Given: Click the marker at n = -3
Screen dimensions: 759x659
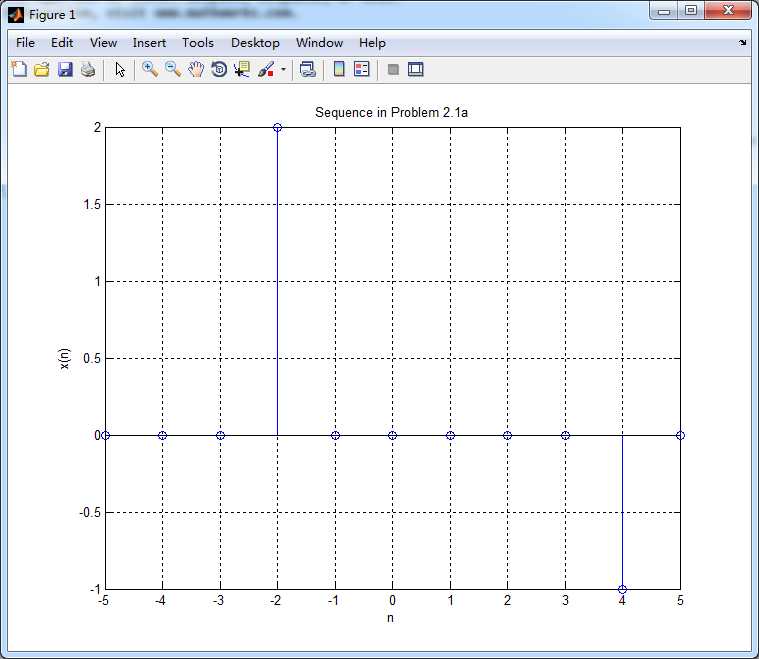Looking at the screenshot, I should pos(220,435).
